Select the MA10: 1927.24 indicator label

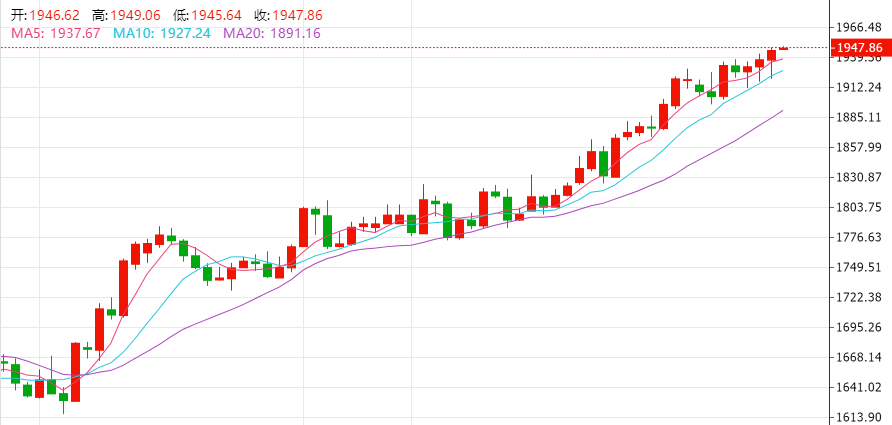tap(162, 34)
